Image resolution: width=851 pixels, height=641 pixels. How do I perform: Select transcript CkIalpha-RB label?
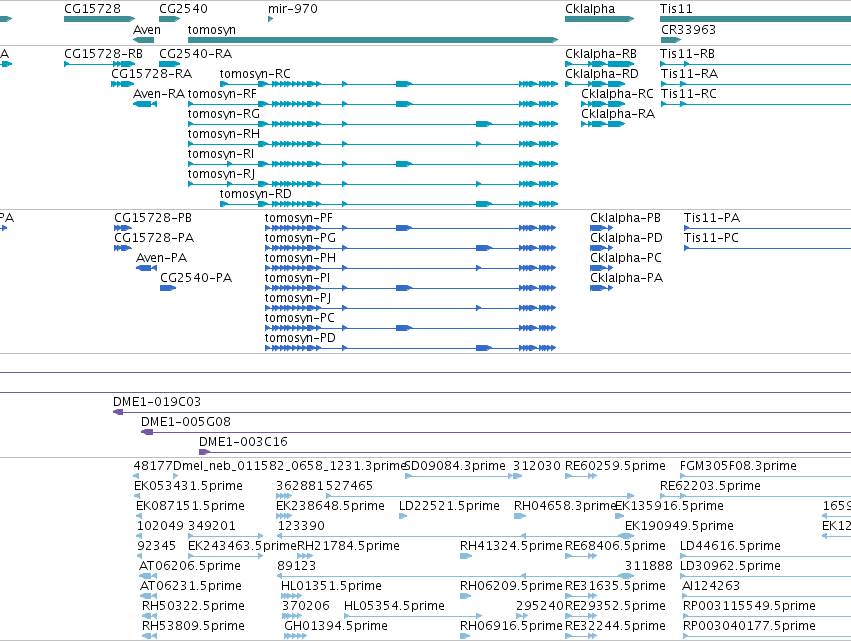[601, 54]
